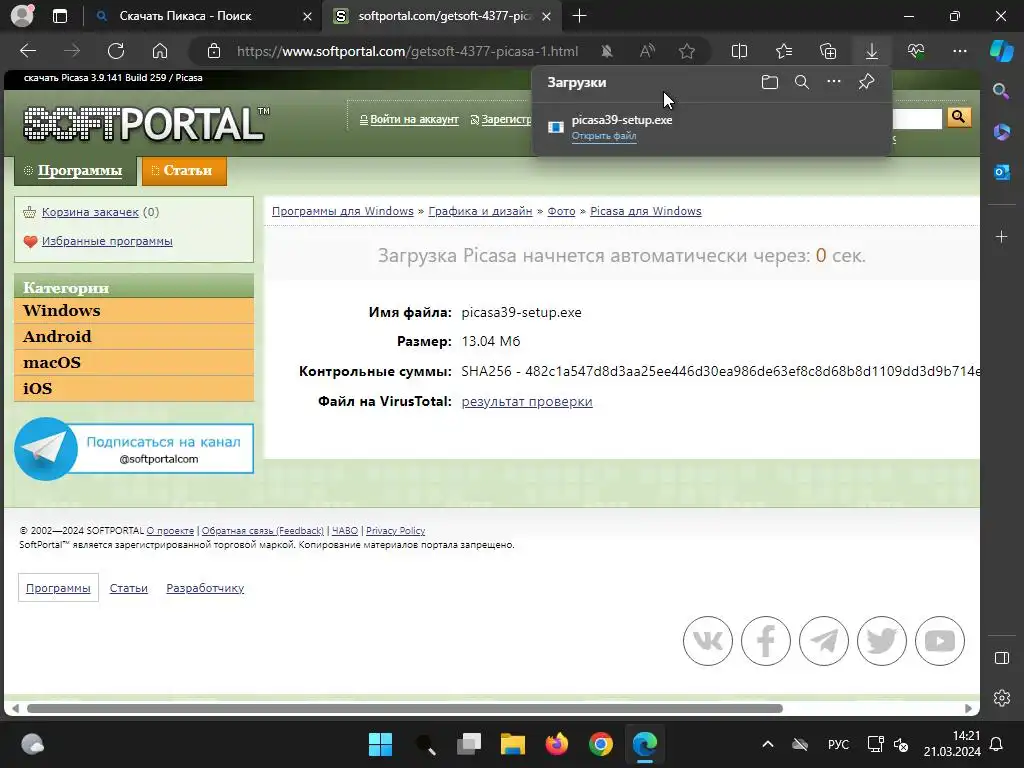Viewport: 1024px width, 768px height.
Task: Open the Edge profile avatar
Action: tap(22, 16)
